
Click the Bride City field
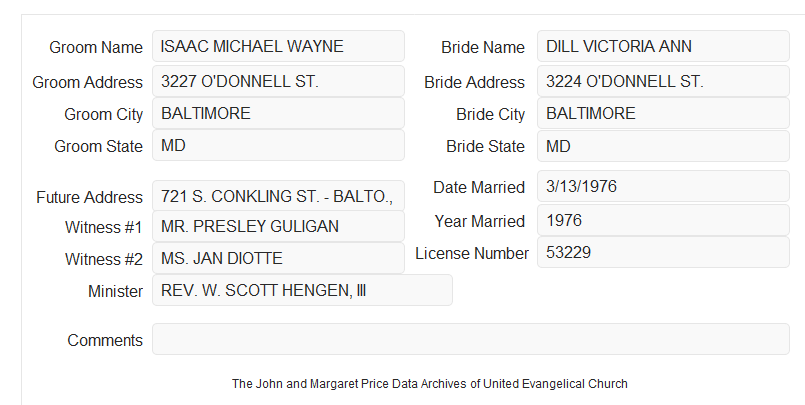(x=663, y=113)
